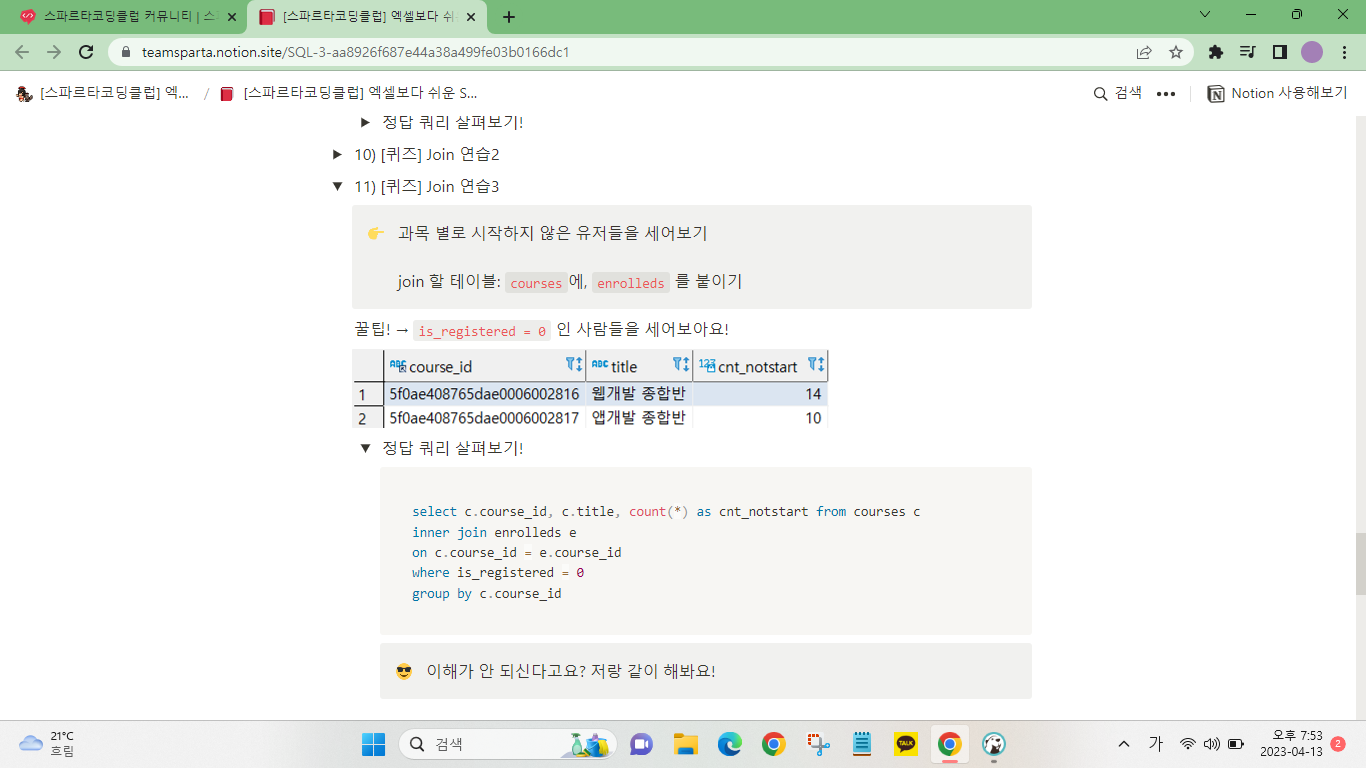Viewport: 1366px width, 768px height.
Task: Click taskbar 검색 search box
Action: pos(508,744)
